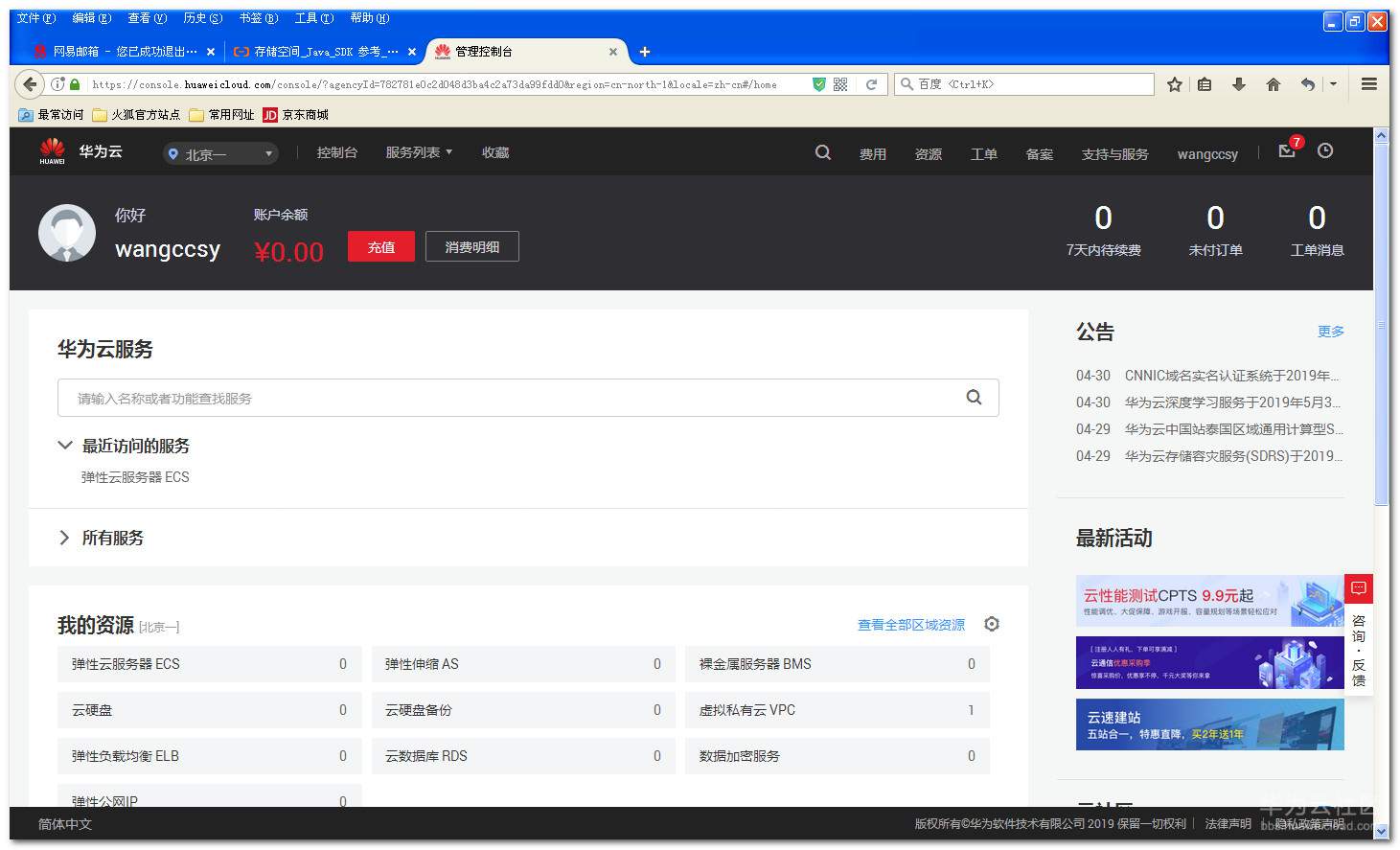
Task: Open the 文件 menu
Action: click(x=36, y=18)
